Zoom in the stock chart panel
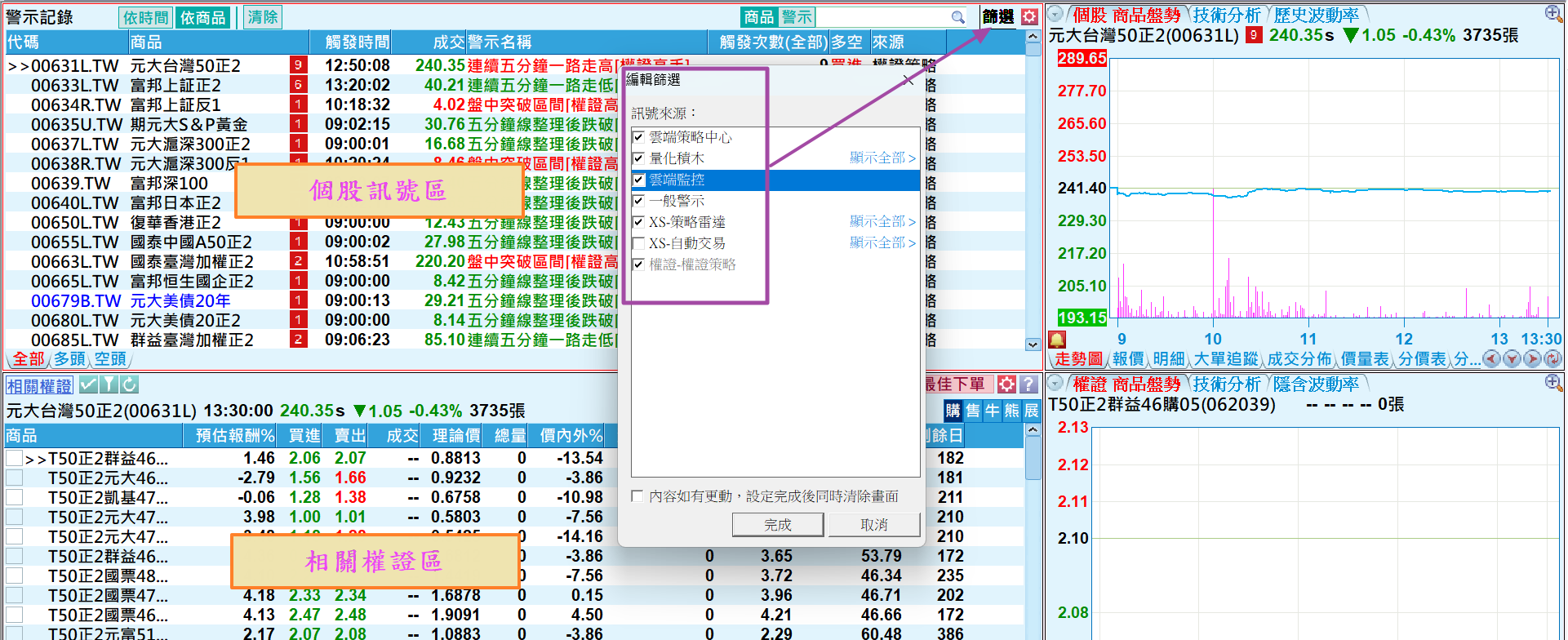The width and height of the screenshot is (1568, 640). pyautogui.click(x=1553, y=13)
